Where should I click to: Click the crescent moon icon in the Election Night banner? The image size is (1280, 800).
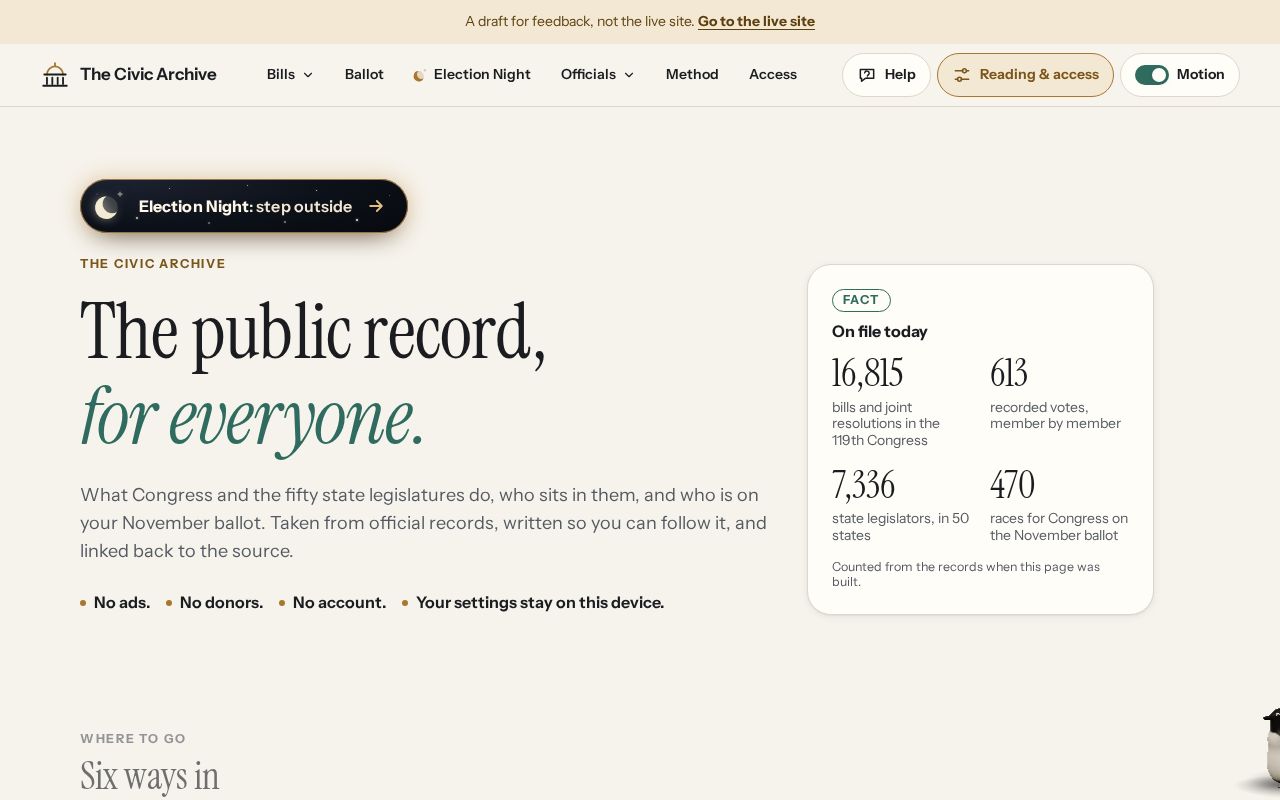pos(107,207)
